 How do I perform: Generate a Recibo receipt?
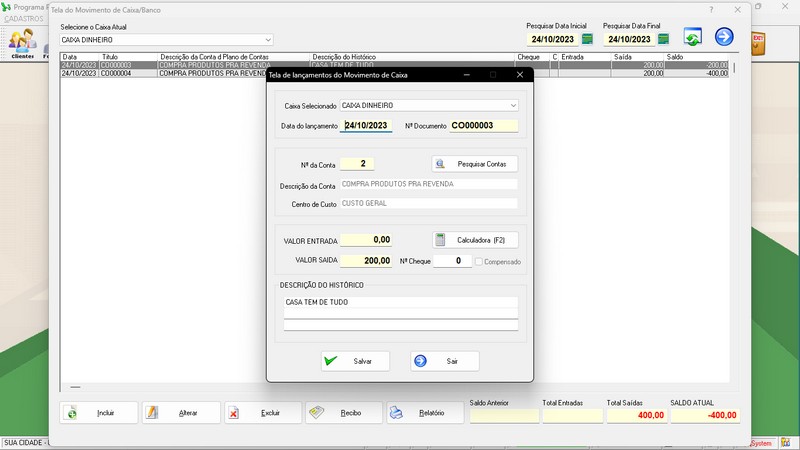coord(344,413)
